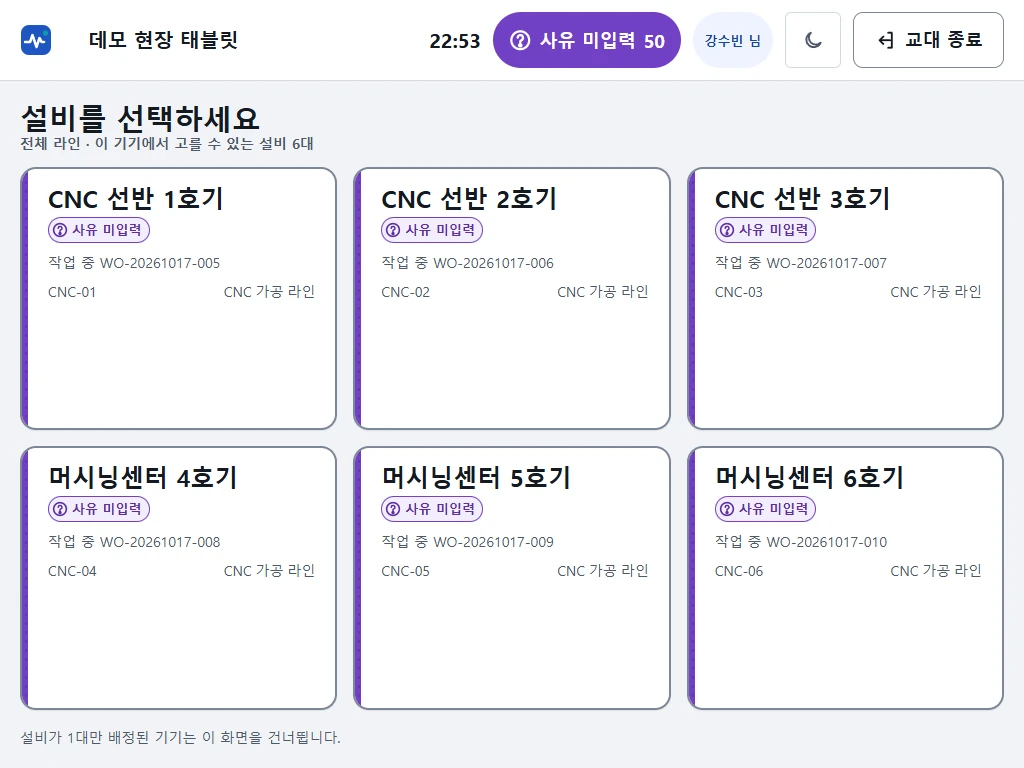Viewport: 1024px width, 768px height.
Task: Click footer note about 설비가 1대만 배정된 기기
Action: pyautogui.click(x=181, y=737)
